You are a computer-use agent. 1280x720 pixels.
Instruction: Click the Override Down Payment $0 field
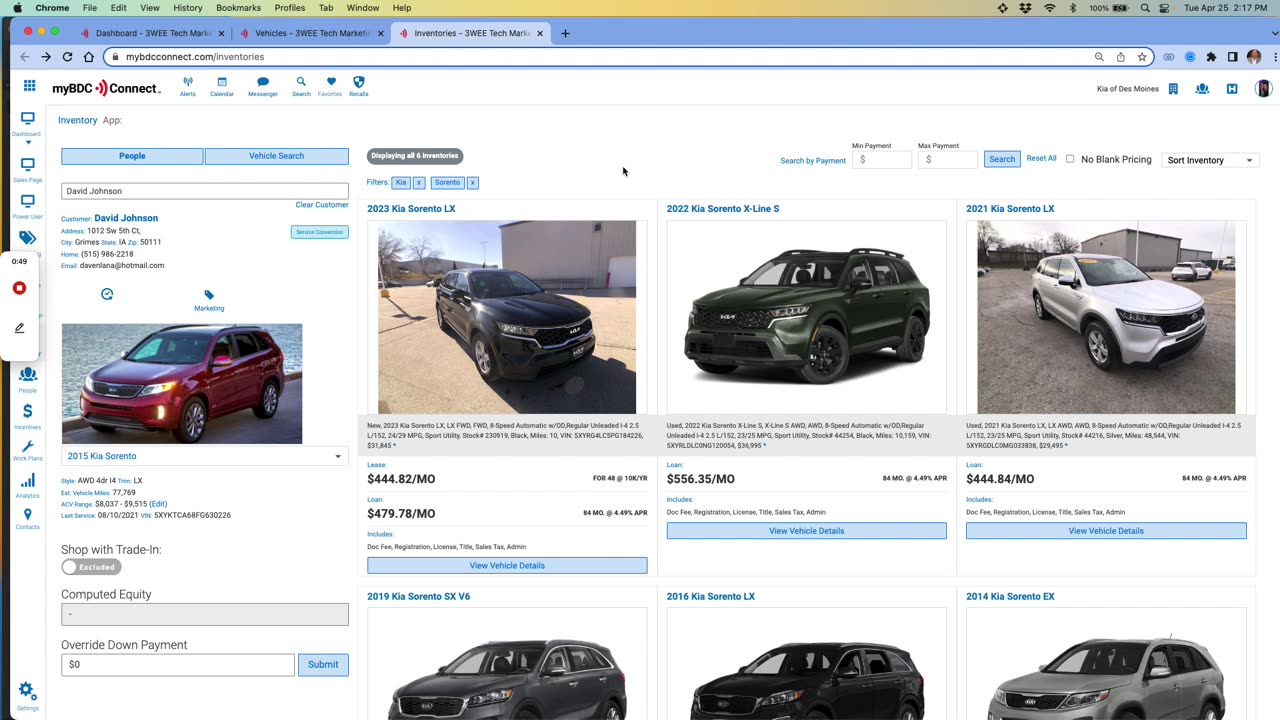point(178,664)
